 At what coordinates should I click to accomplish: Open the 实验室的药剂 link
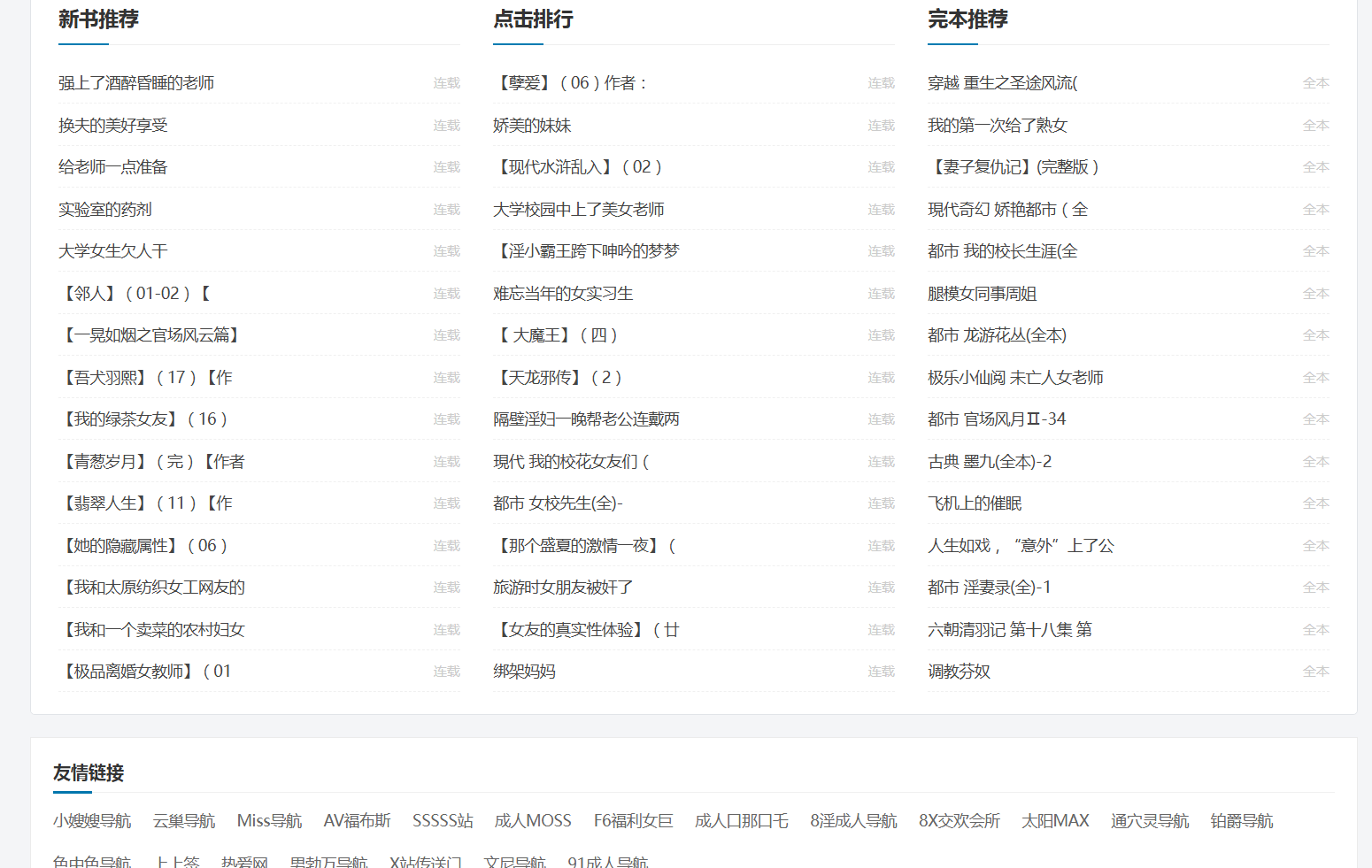tap(105, 210)
